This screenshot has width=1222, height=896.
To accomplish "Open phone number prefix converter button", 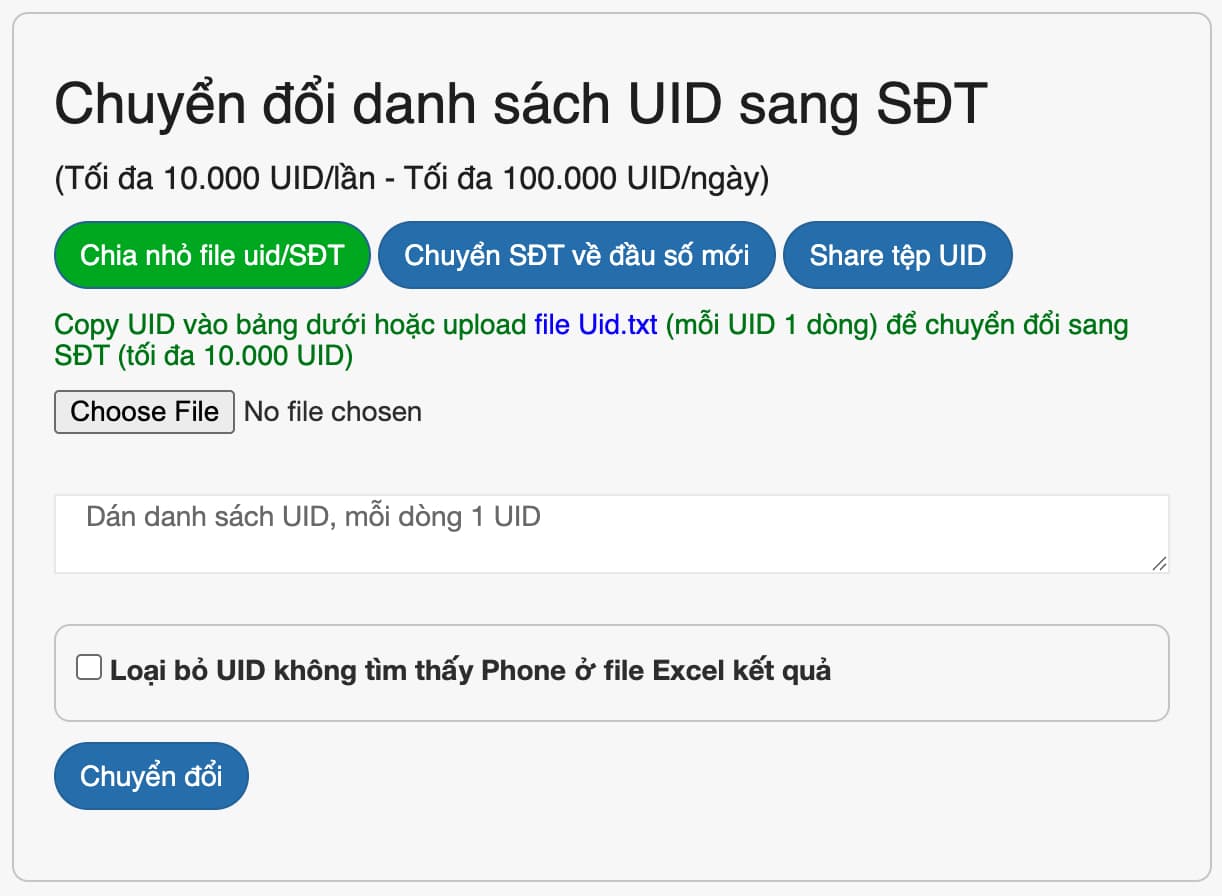I will [576, 255].
